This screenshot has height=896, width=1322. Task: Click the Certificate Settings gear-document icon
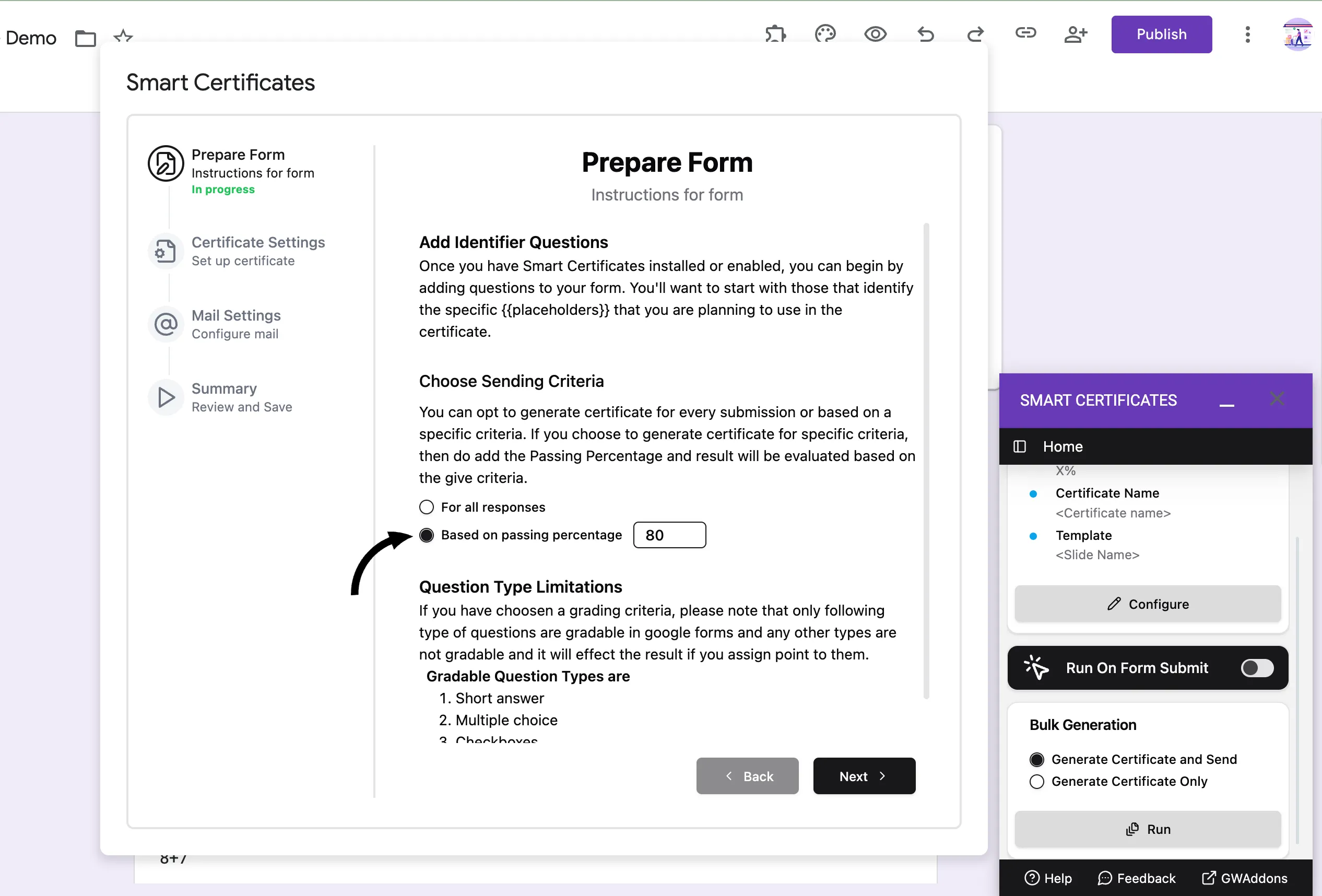166,251
